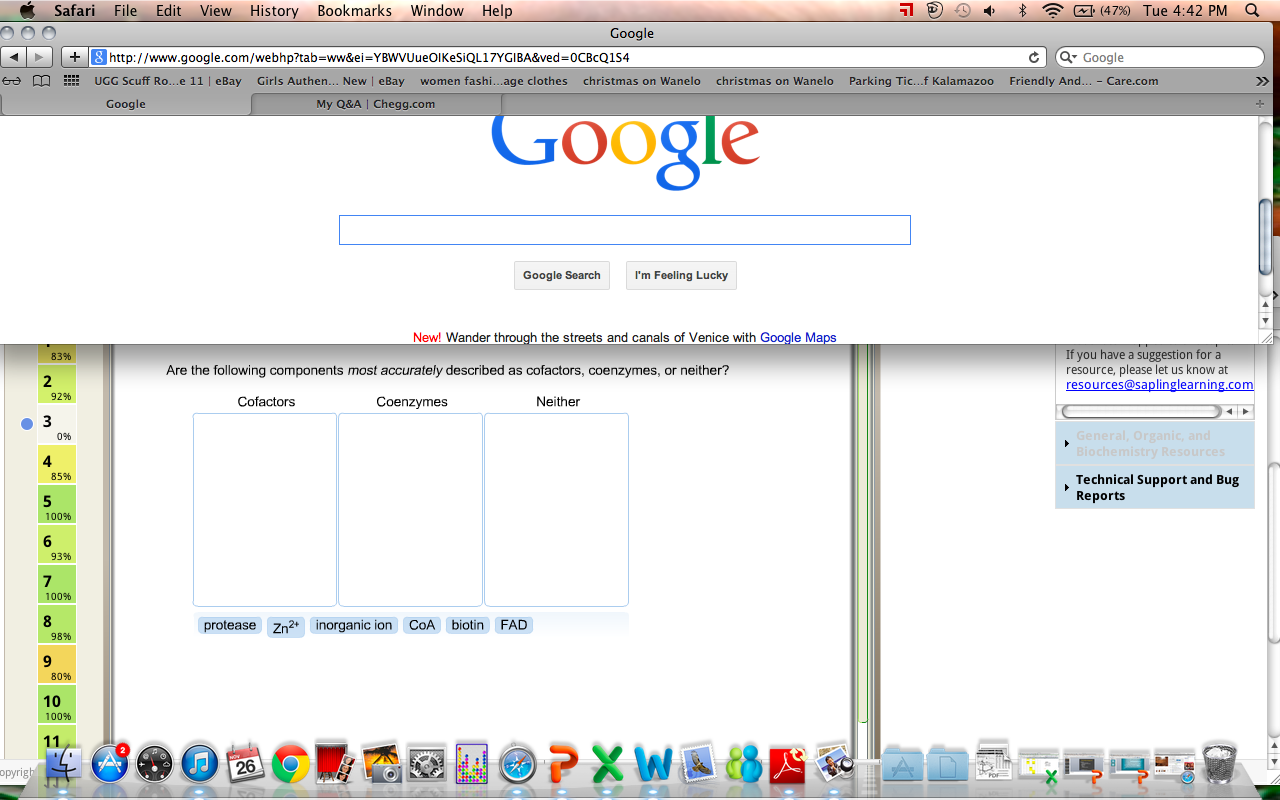The width and height of the screenshot is (1280, 800).
Task: Open the Safari menu
Action: [x=74, y=11]
